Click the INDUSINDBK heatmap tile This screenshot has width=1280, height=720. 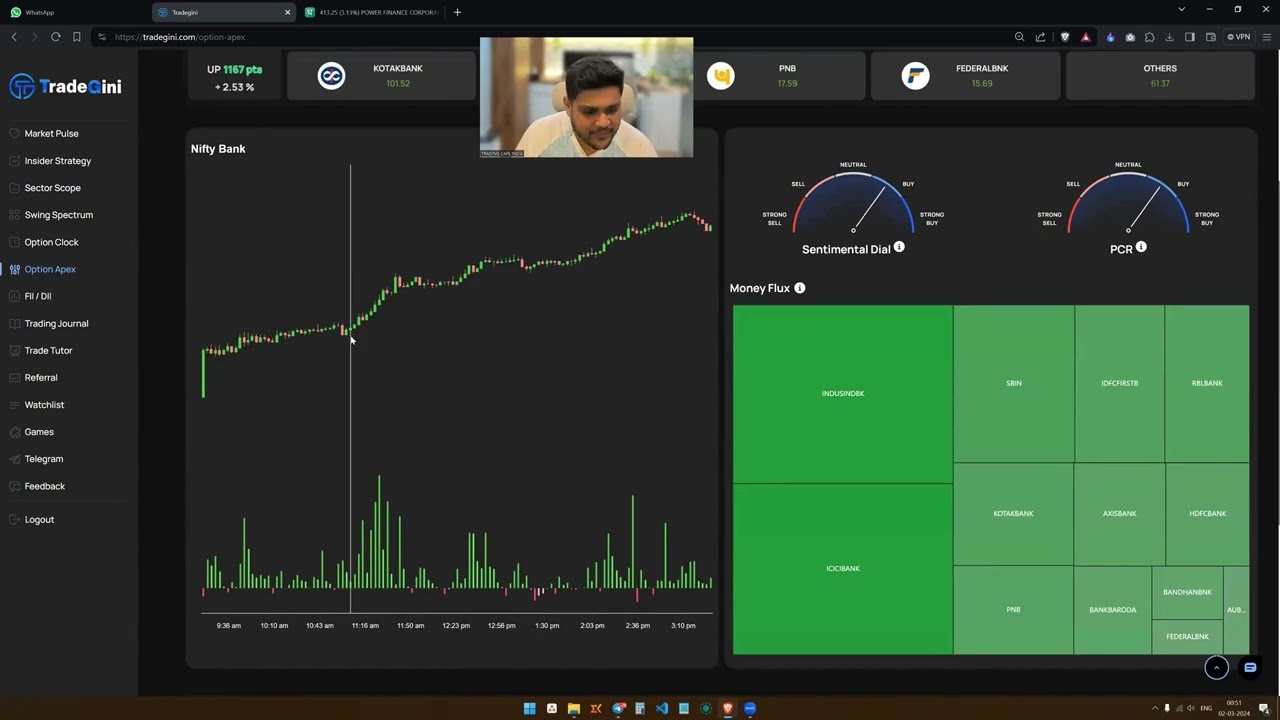pos(842,394)
